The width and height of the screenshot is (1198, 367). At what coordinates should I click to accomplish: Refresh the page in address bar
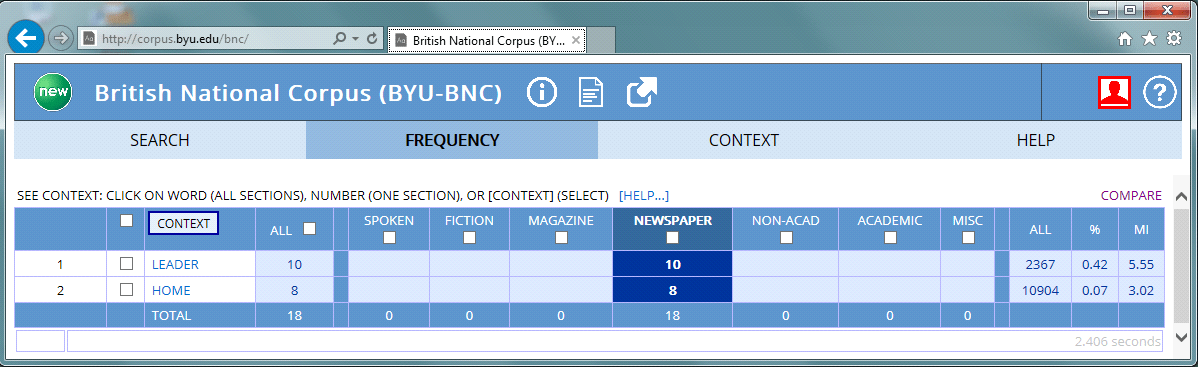(x=373, y=37)
